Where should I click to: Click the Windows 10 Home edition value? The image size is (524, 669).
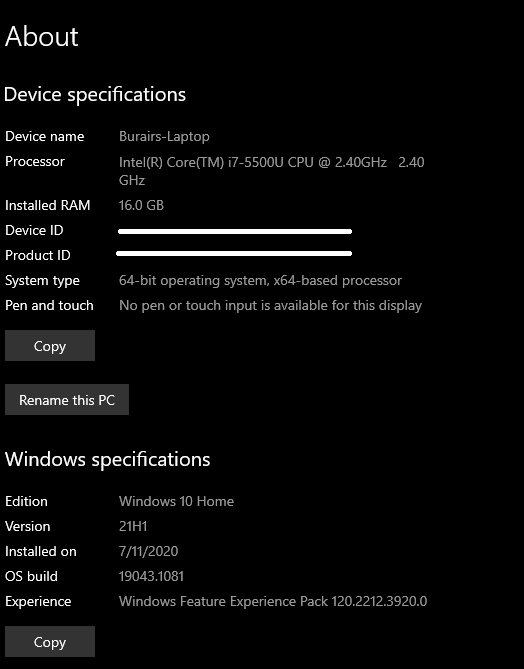[x=176, y=501]
